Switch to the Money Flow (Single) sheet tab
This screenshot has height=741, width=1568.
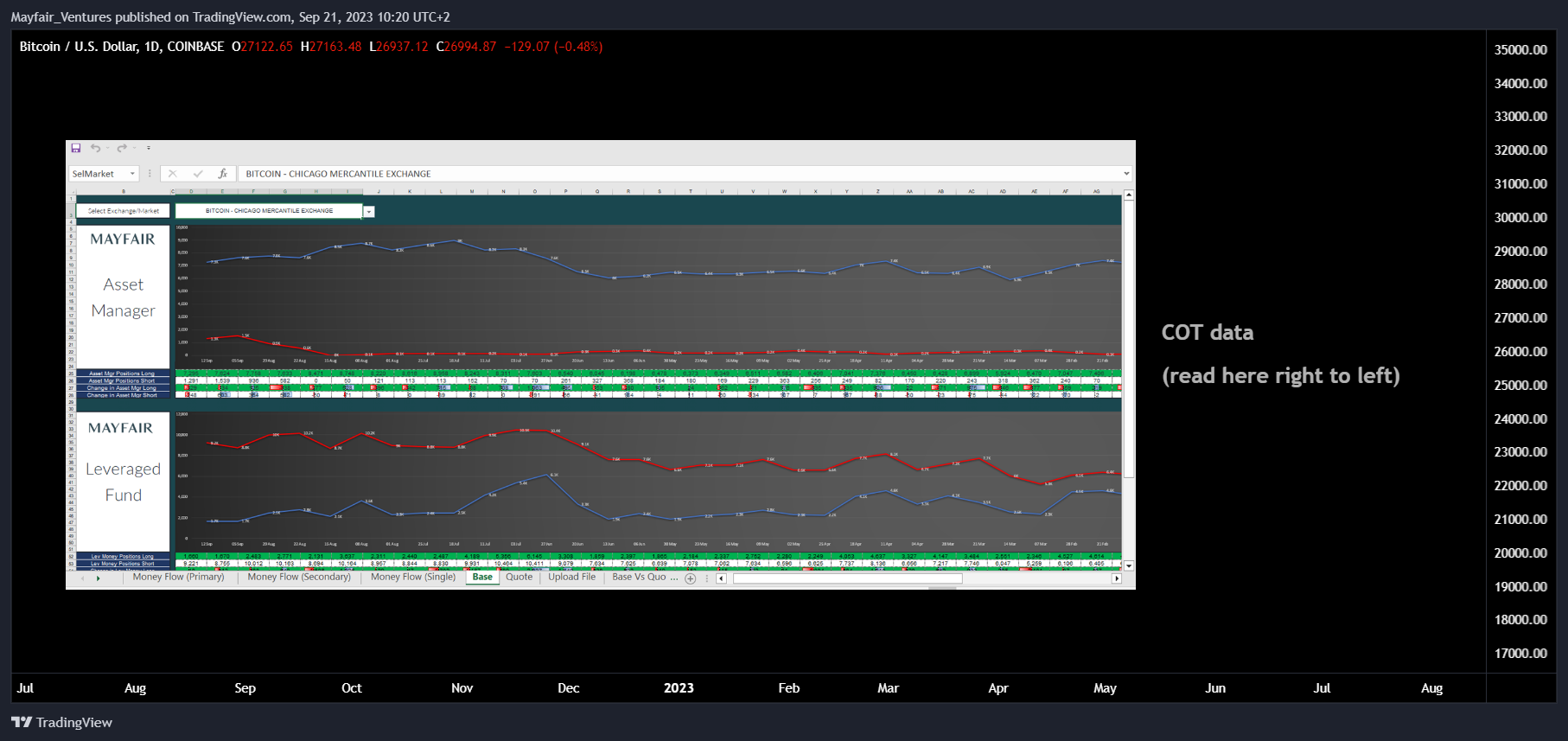click(413, 577)
